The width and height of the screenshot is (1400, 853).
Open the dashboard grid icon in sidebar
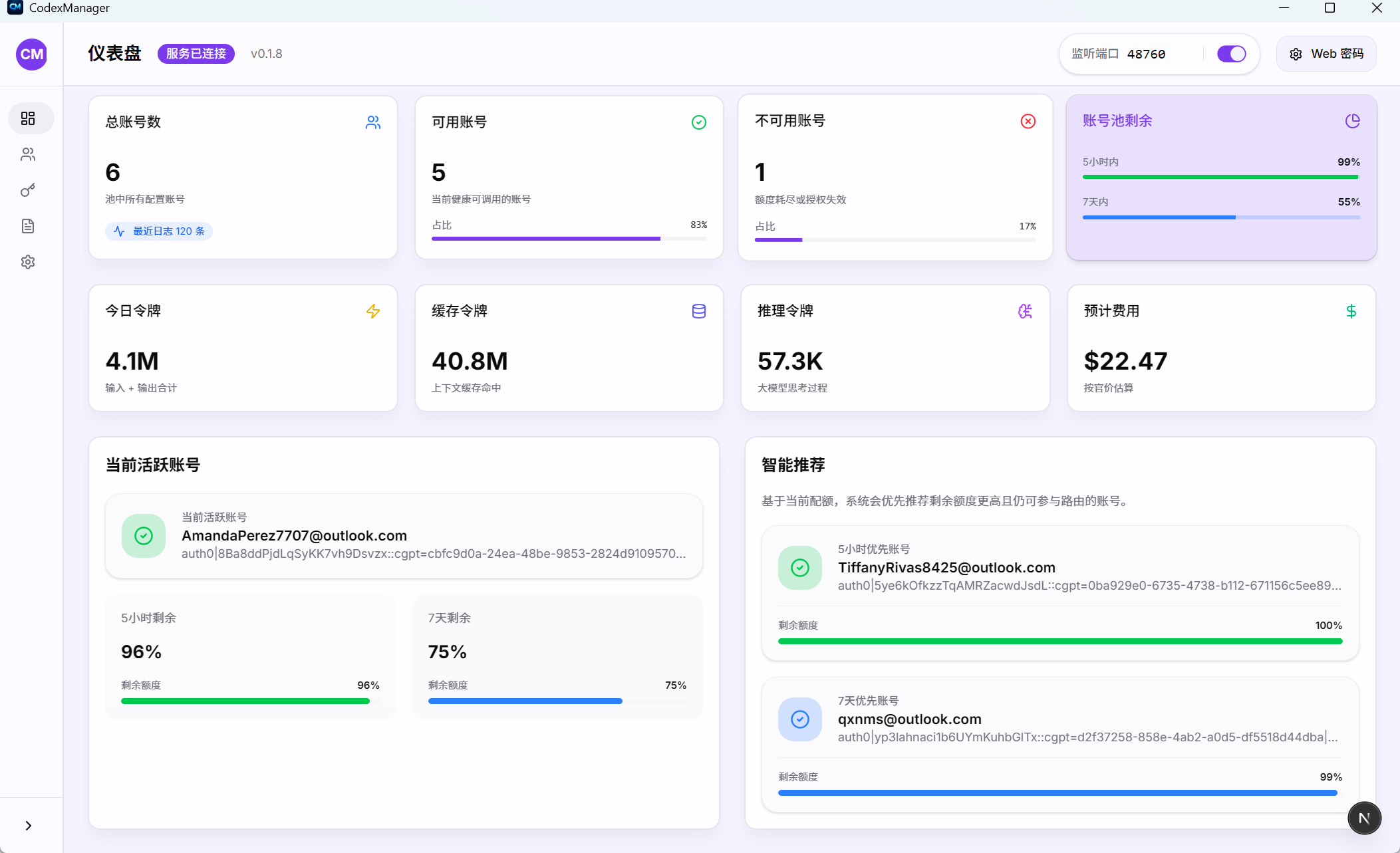click(28, 118)
